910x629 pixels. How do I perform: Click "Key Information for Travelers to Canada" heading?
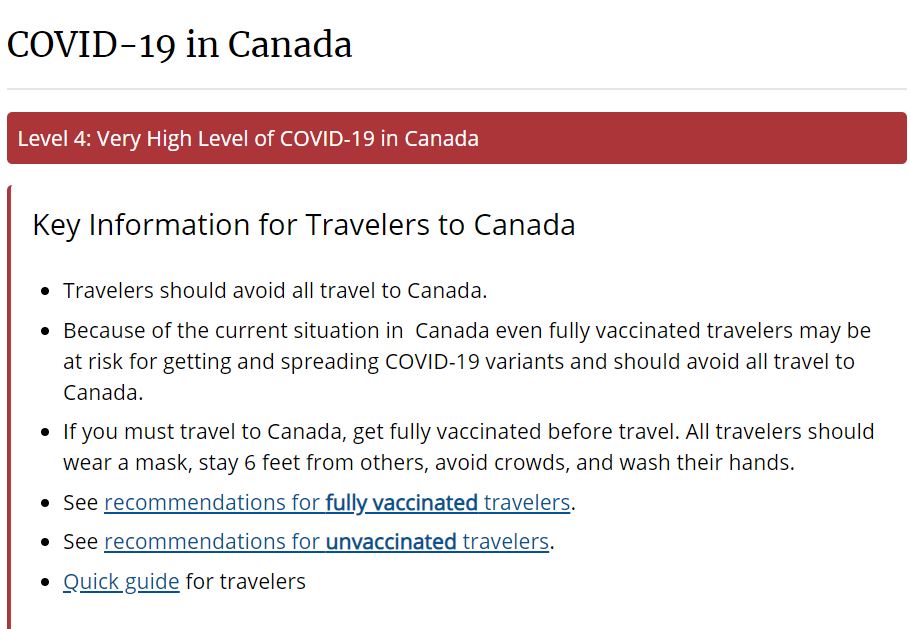point(304,224)
